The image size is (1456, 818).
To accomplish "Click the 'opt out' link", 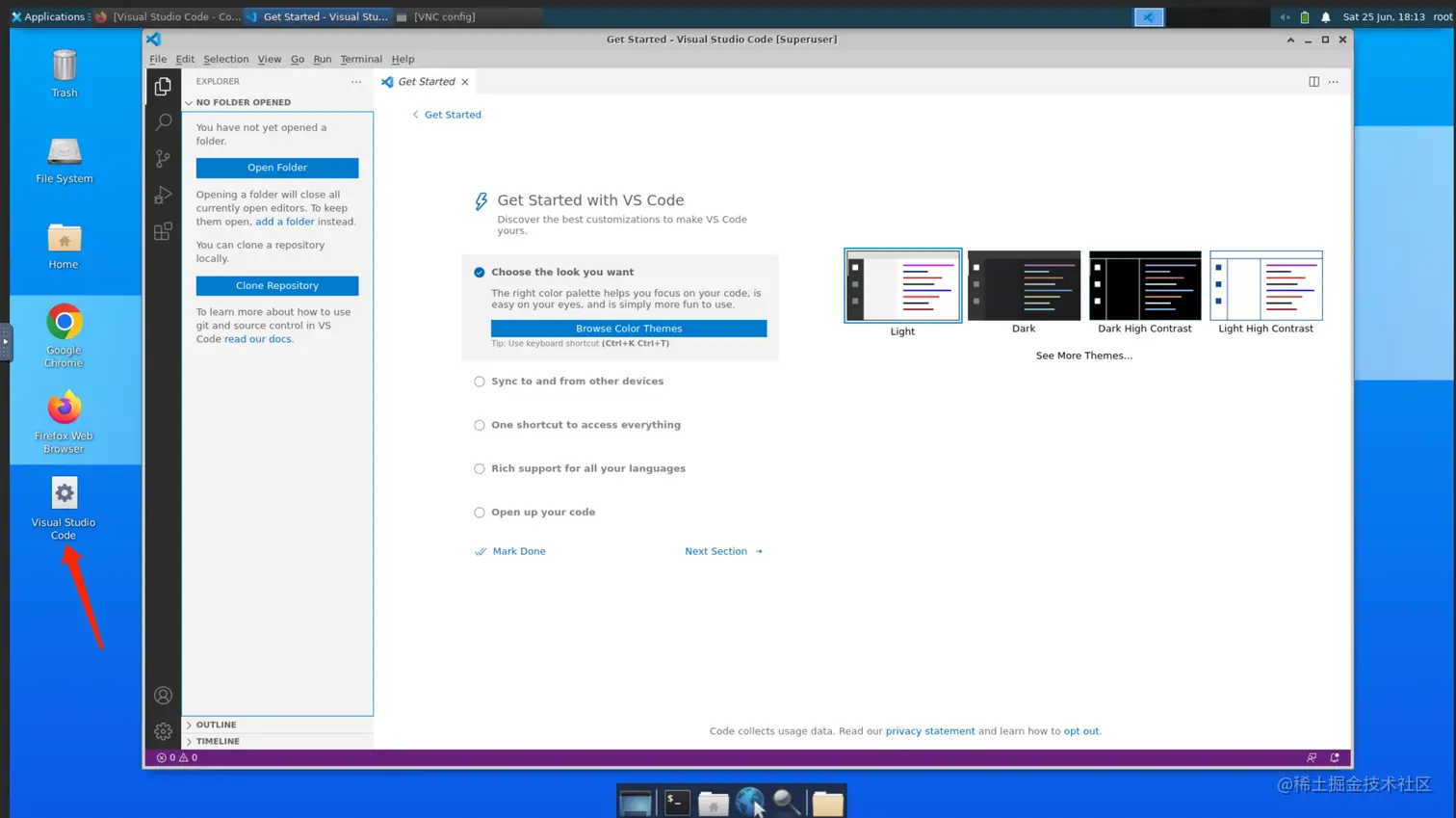I will 1081,731.
